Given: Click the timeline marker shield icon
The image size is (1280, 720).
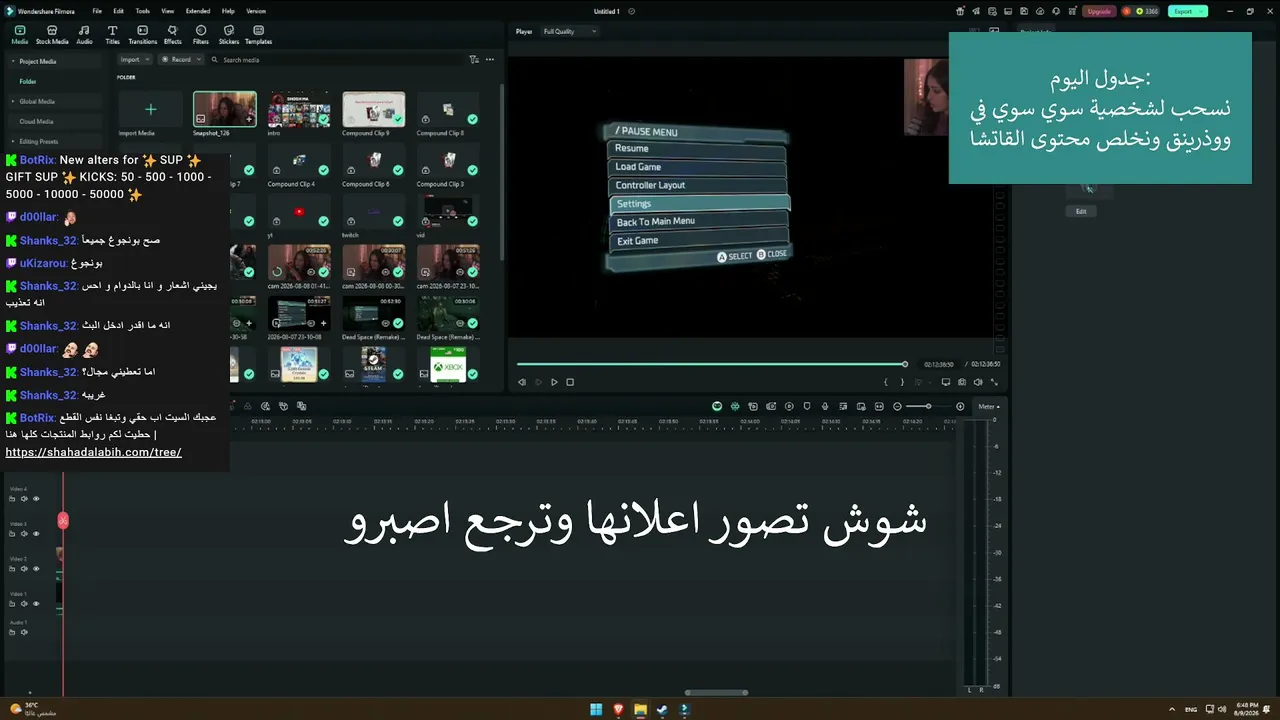Looking at the screenshot, I should pyautogui.click(x=808, y=406).
